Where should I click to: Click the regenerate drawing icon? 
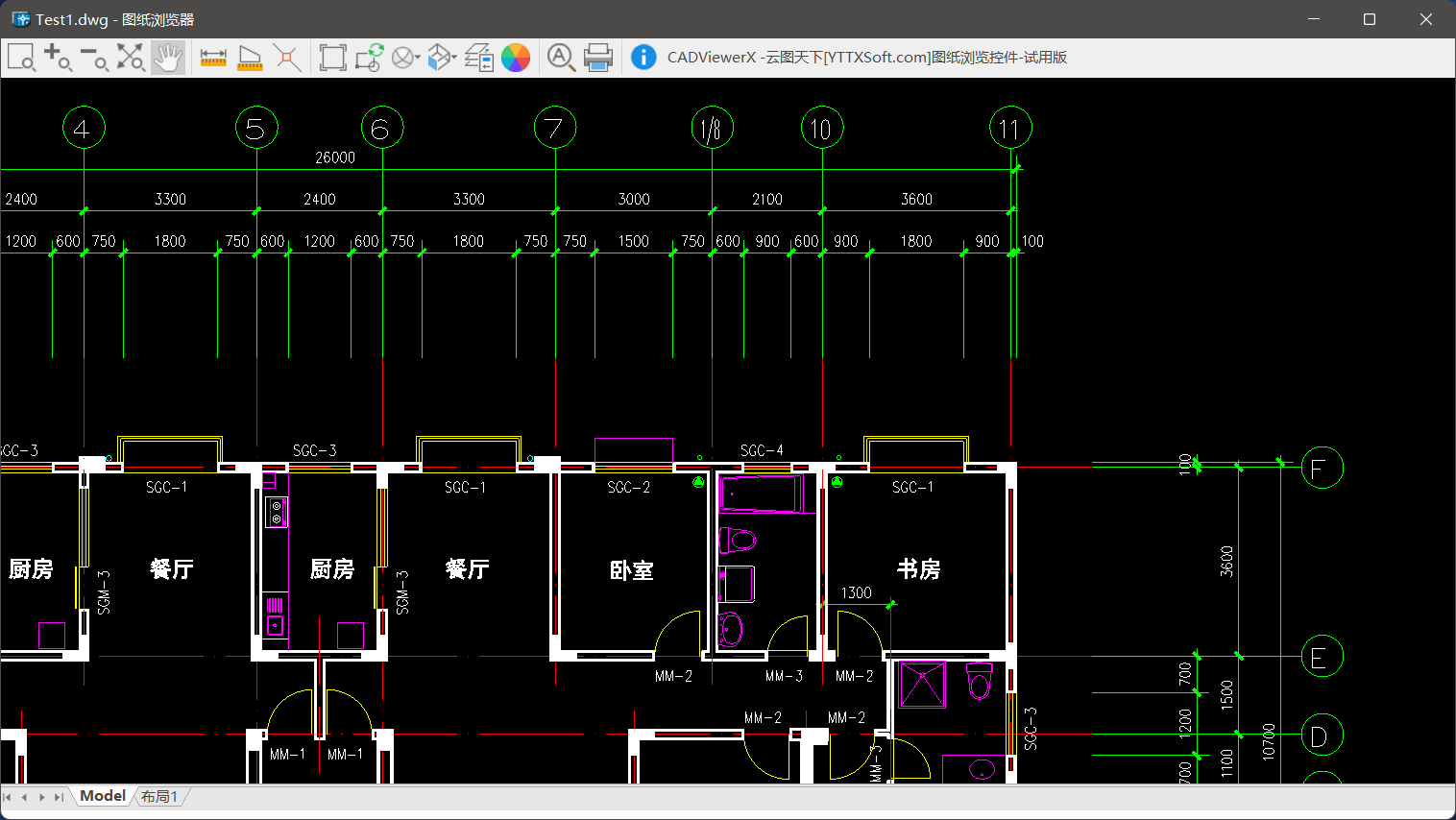[x=369, y=58]
